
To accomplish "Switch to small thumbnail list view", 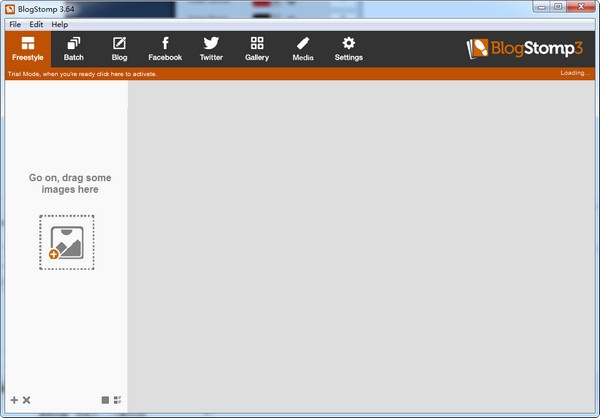I will (x=117, y=400).
